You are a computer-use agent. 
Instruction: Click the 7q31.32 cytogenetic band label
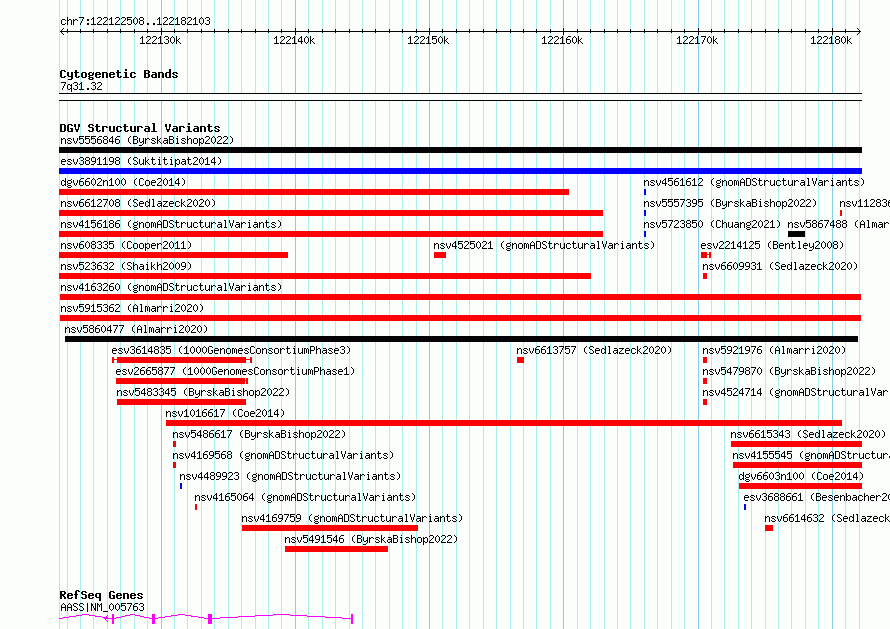[82, 86]
